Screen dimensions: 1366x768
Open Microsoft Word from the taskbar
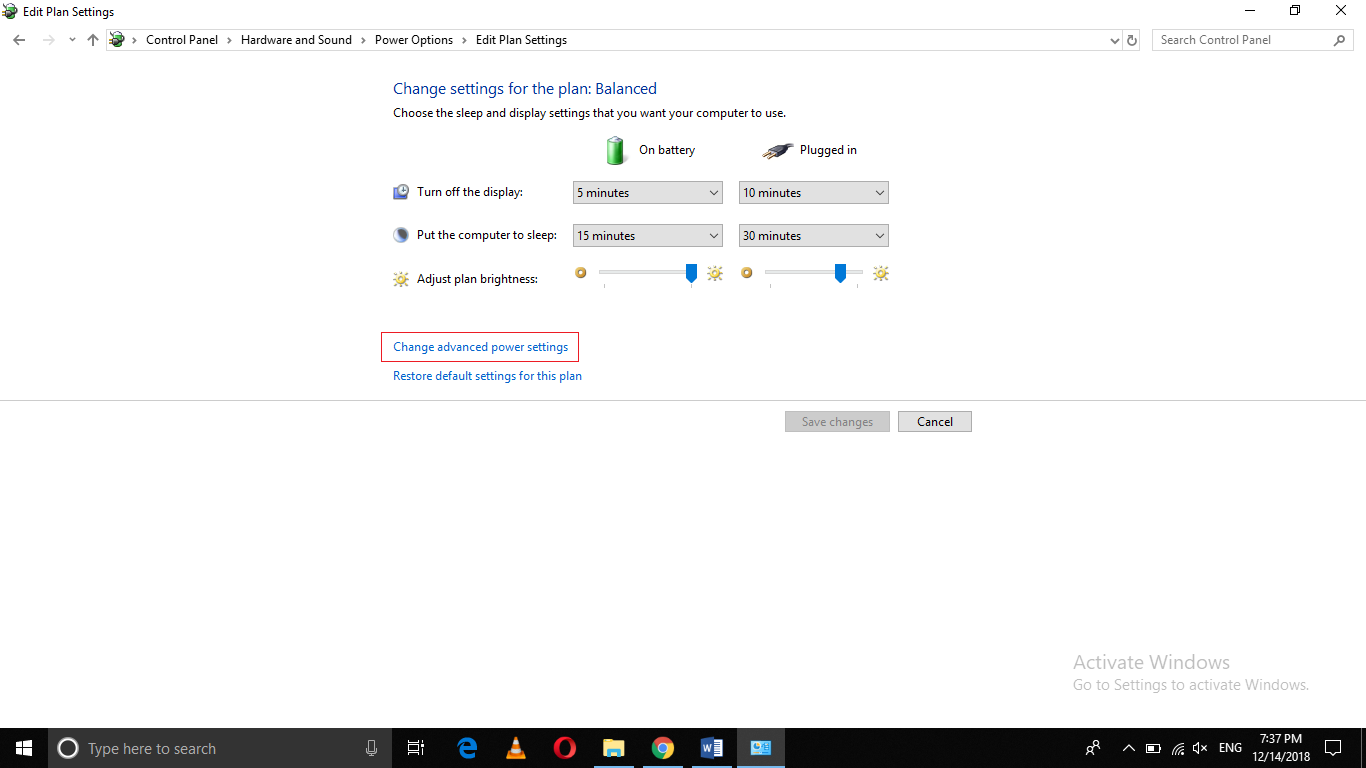(x=712, y=747)
